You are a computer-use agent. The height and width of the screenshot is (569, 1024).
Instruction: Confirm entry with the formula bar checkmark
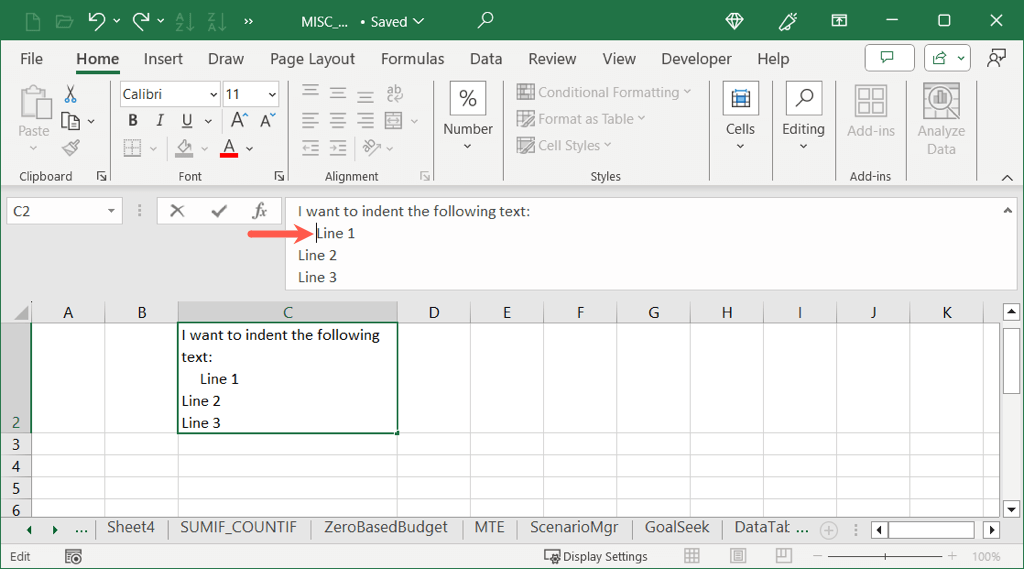pyautogui.click(x=219, y=211)
